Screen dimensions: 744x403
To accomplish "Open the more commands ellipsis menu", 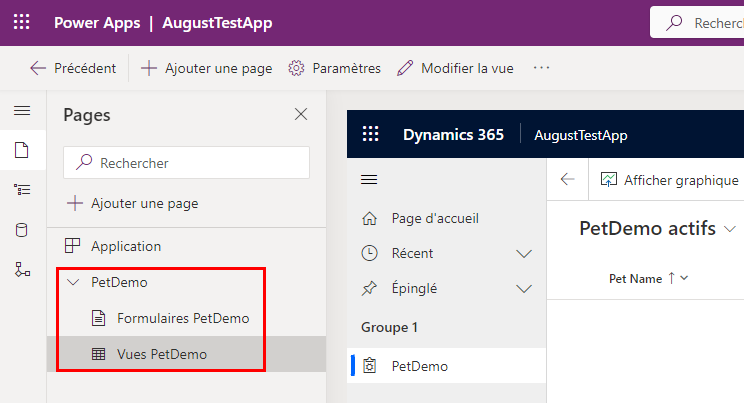I will [541, 68].
